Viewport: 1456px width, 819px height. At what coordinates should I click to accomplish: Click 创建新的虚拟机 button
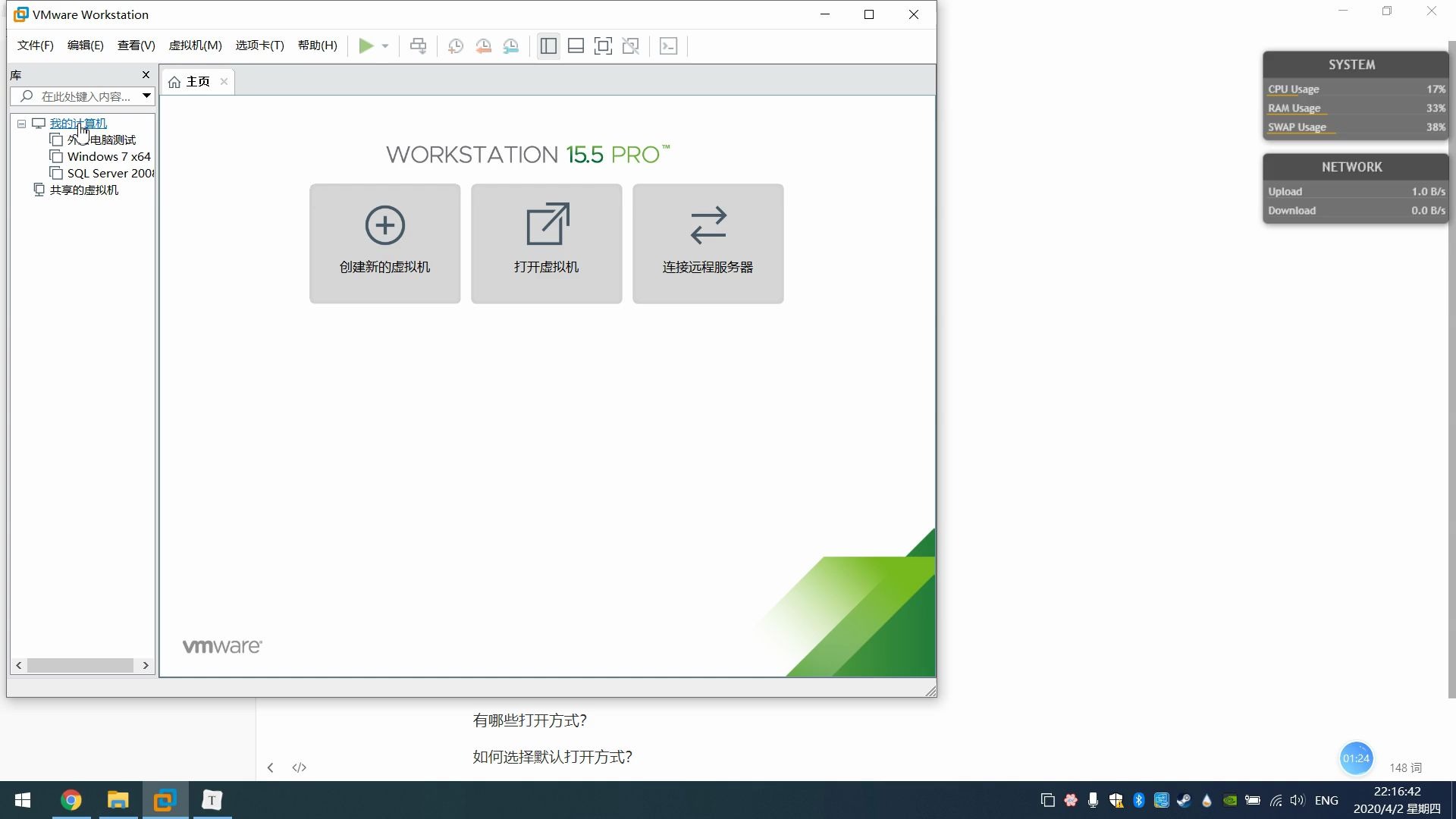pyautogui.click(x=384, y=243)
